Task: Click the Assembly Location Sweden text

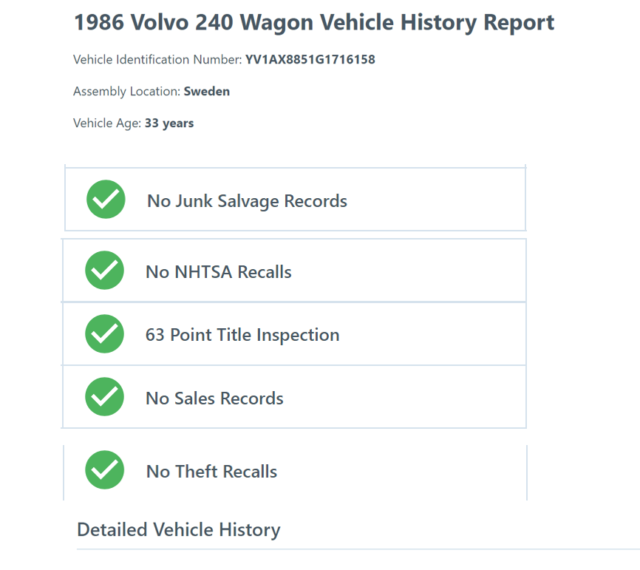Action: (x=151, y=91)
